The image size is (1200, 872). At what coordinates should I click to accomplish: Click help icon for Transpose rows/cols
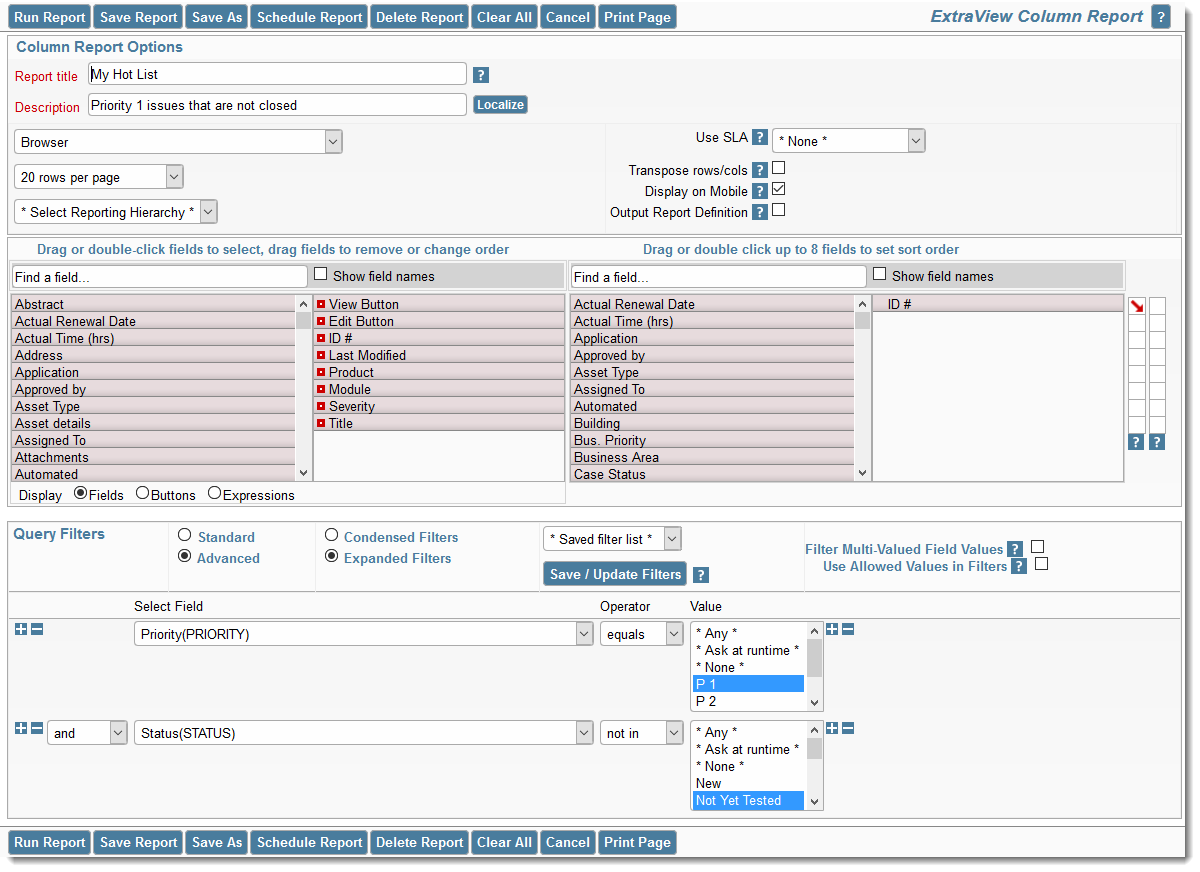click(760, 170)
